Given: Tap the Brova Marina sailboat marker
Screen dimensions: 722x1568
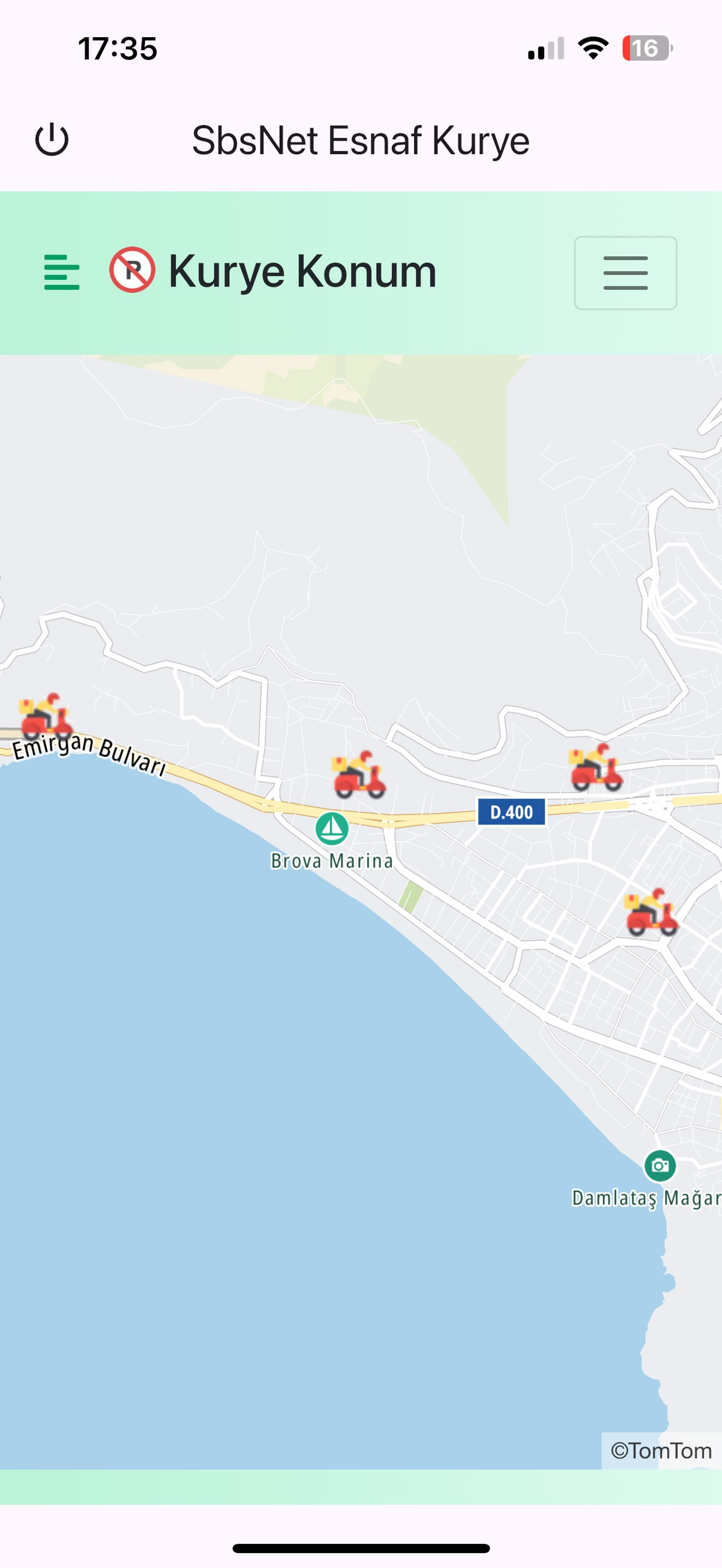Looking at the screenshot, I should [332, 828].
